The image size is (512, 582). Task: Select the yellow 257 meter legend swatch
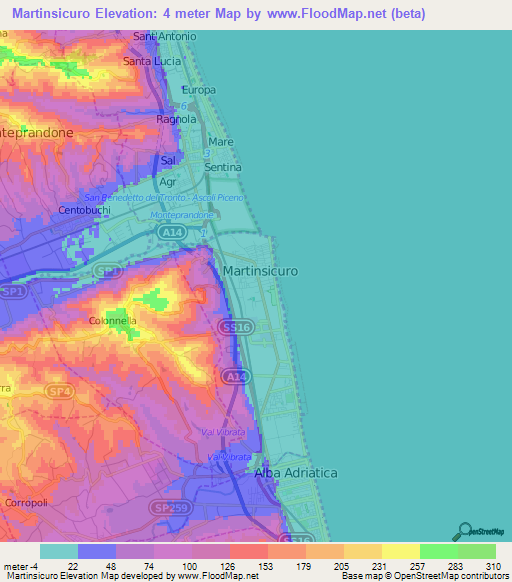pos(401,551)
